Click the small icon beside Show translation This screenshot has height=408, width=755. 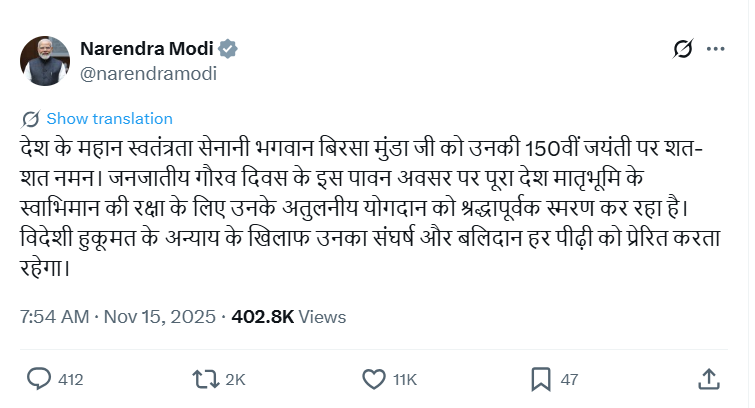[31, 118]
